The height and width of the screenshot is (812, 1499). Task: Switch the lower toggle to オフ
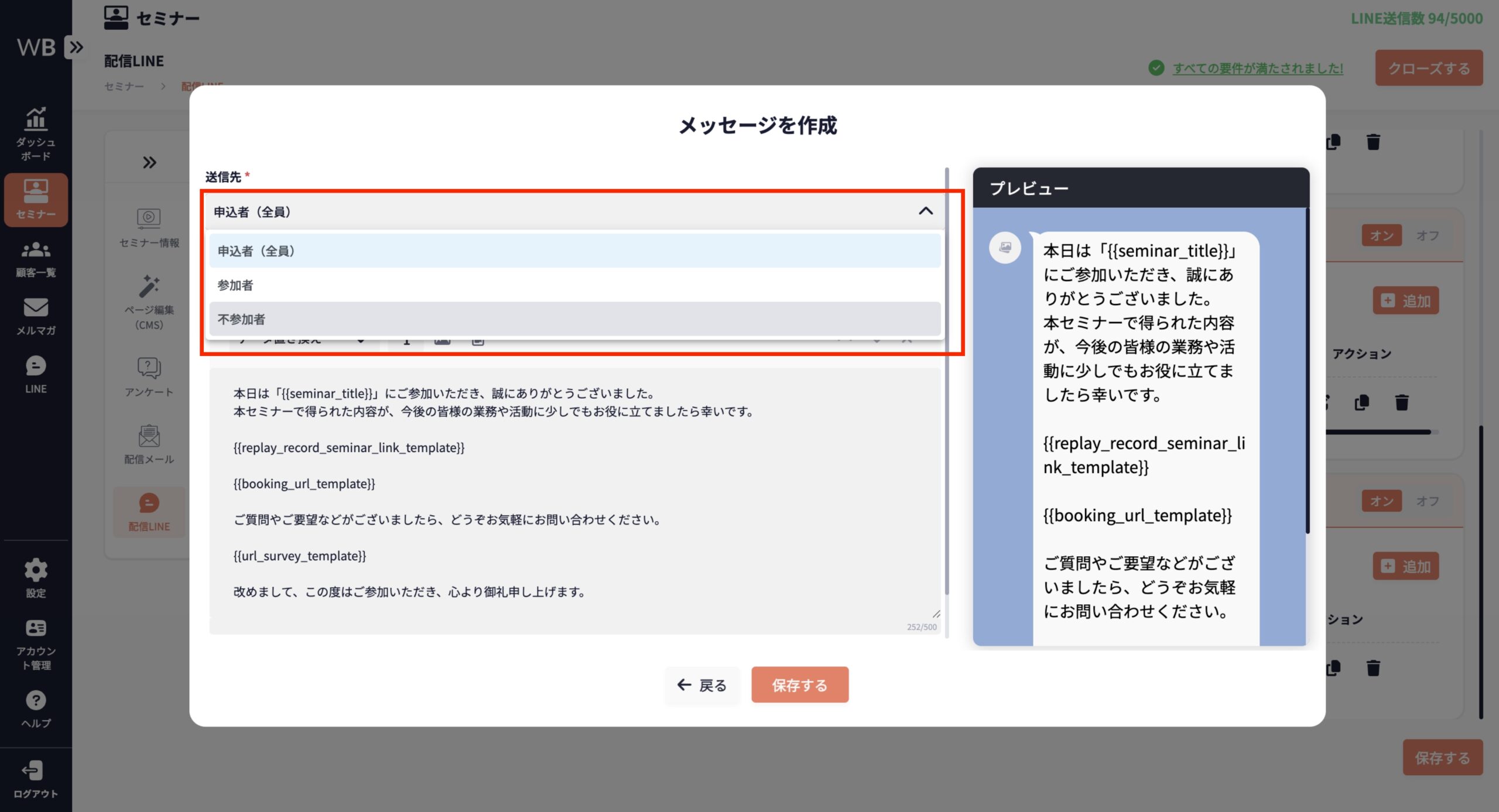(x=1427, y=501)
